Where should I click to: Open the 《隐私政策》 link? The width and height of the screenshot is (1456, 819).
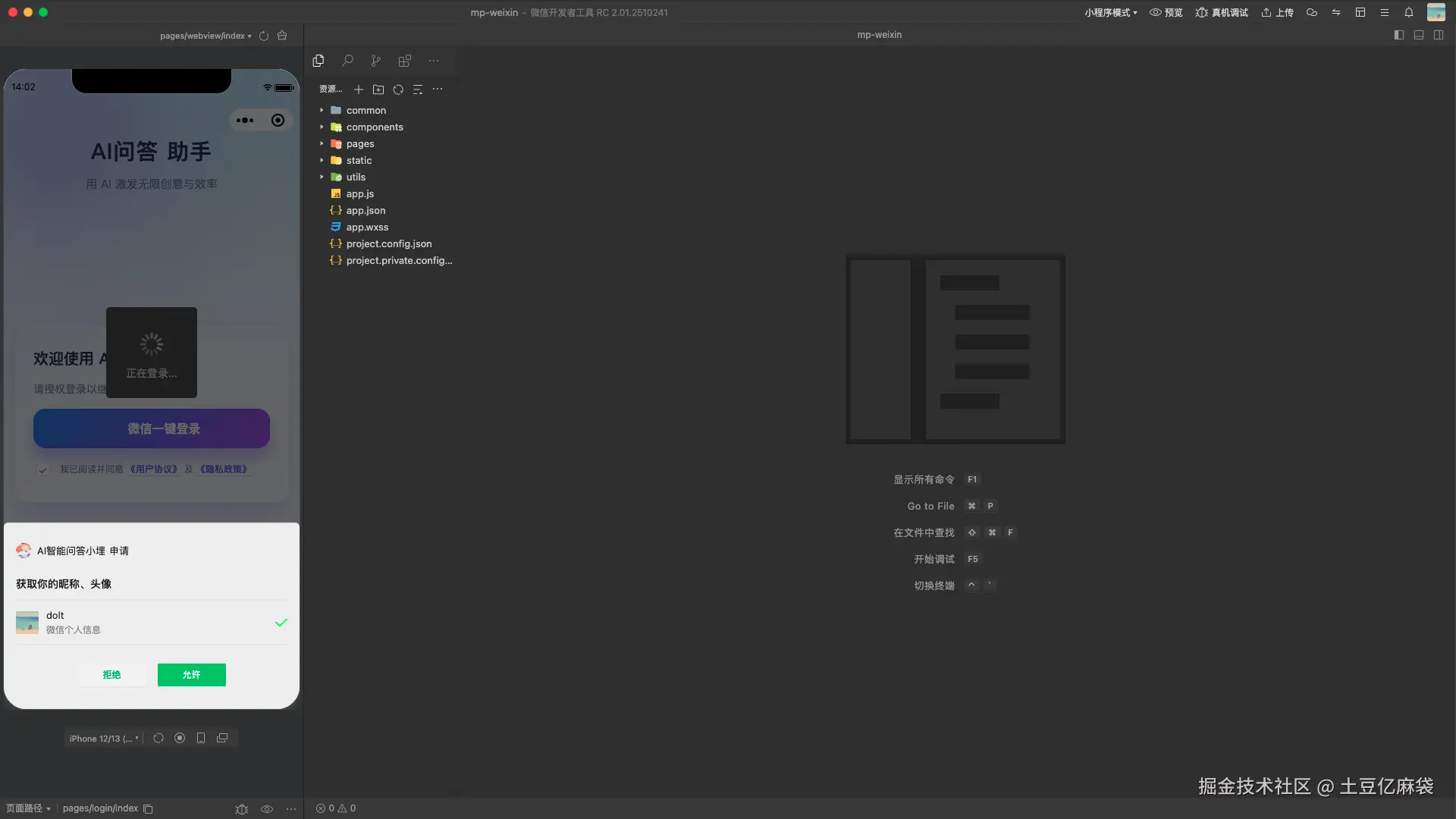224,469
